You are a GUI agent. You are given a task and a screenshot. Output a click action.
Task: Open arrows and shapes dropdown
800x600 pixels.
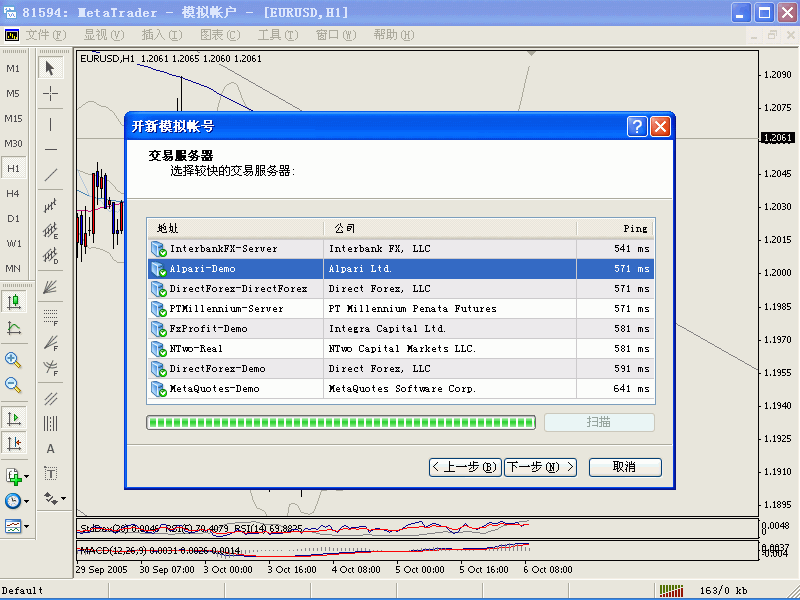(x=55, y=498)
